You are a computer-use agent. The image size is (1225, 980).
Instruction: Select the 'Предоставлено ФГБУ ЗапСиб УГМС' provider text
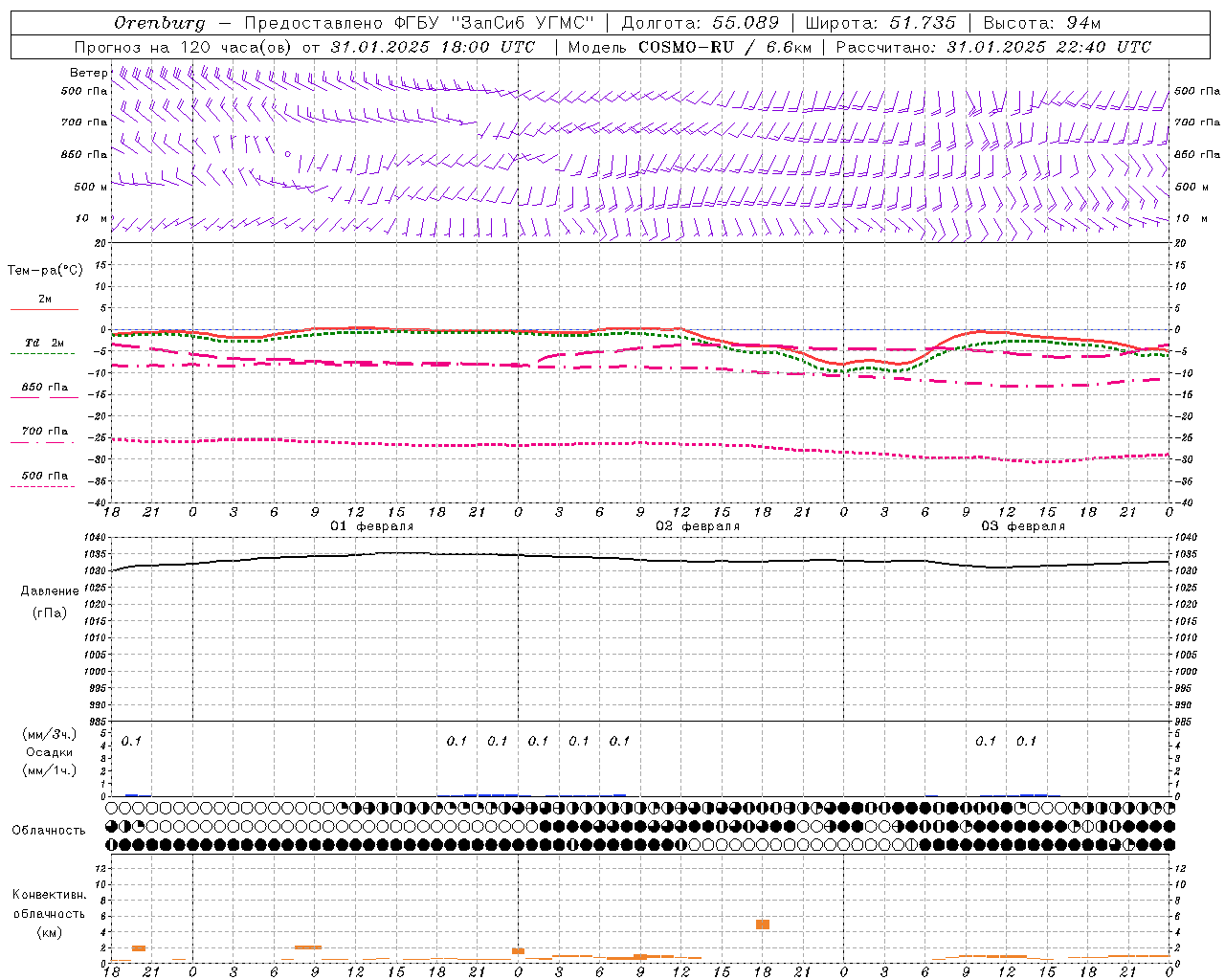[x=420, y=23]
